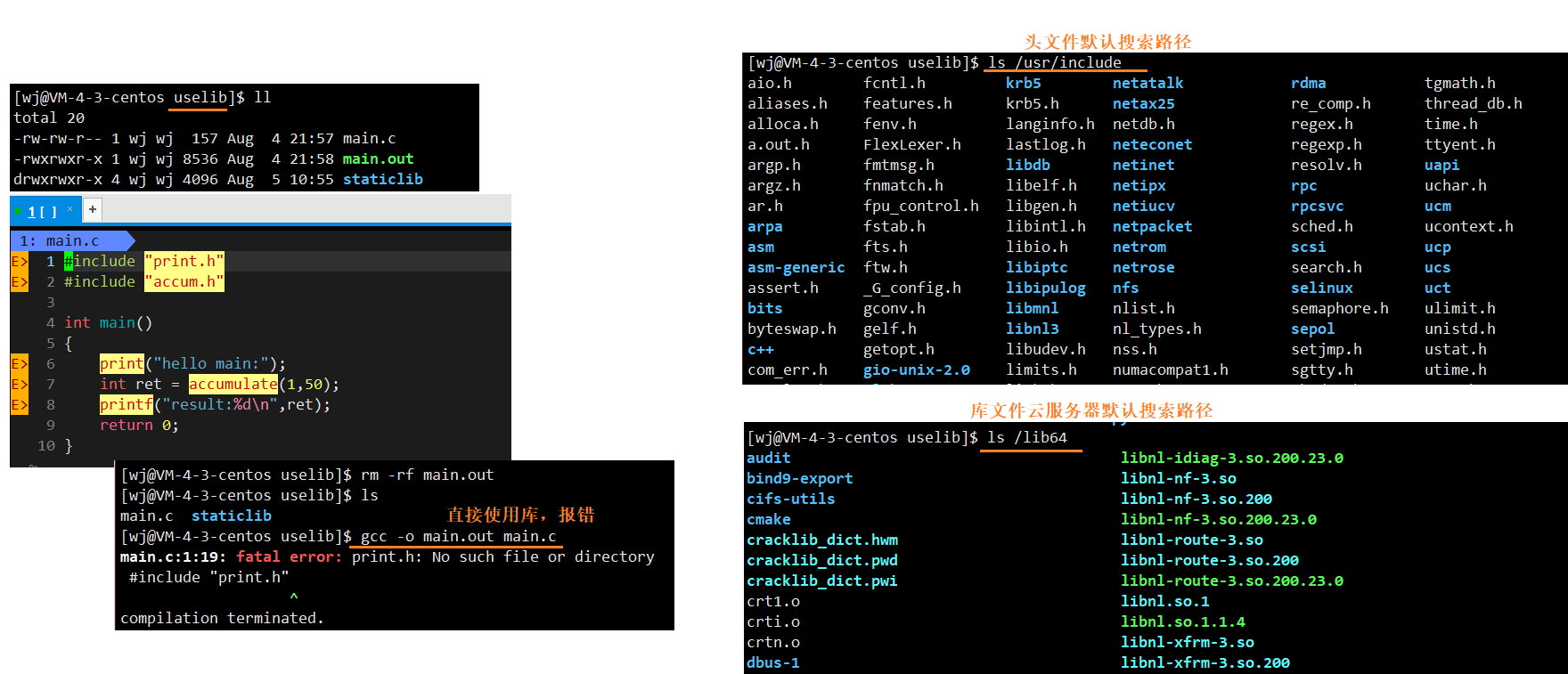Click 'int main()' on line 4
The width and height of the screenshot is (1568, 674).
click(108, 322)
